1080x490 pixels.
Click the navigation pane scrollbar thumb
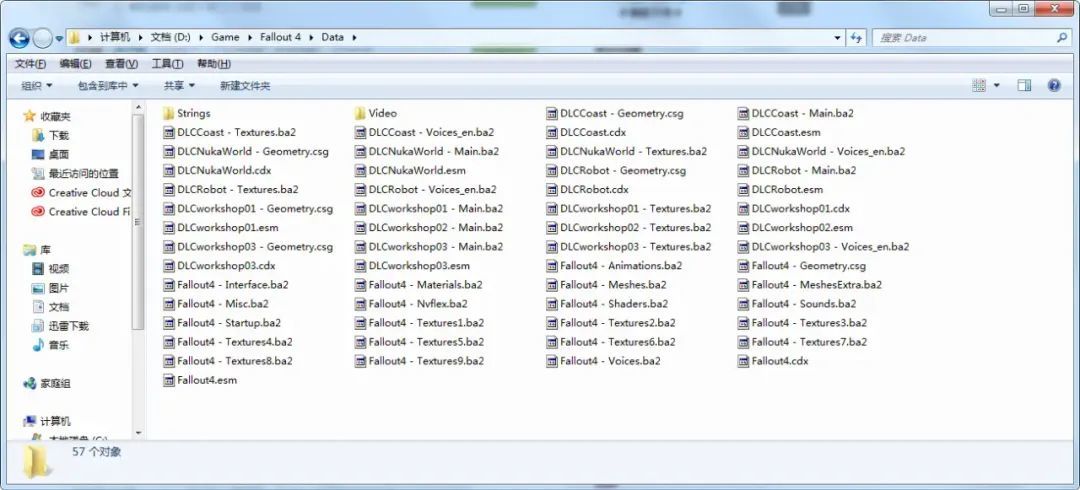138,222
